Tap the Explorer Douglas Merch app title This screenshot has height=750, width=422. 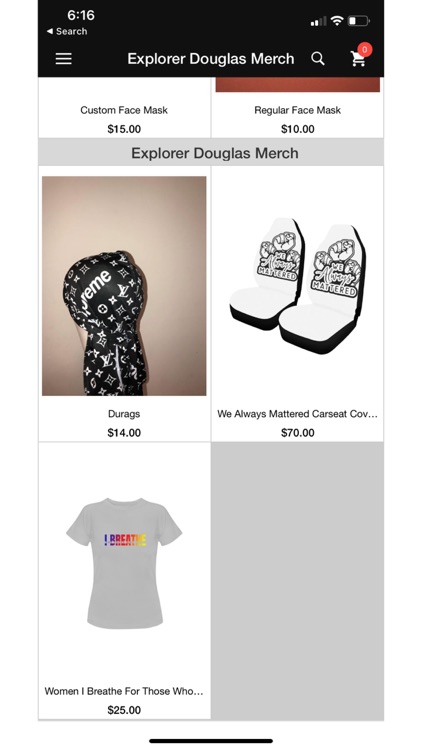click(x=211, y=59)
